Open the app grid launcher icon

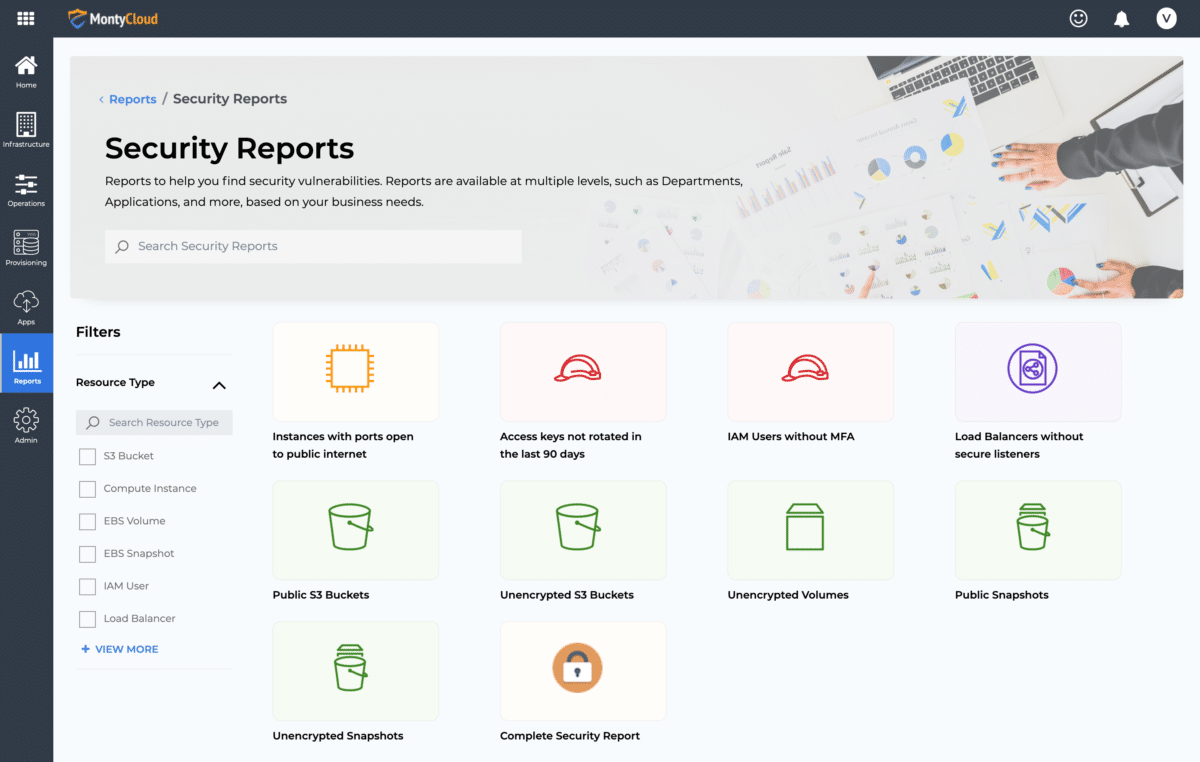coord(26,18)
